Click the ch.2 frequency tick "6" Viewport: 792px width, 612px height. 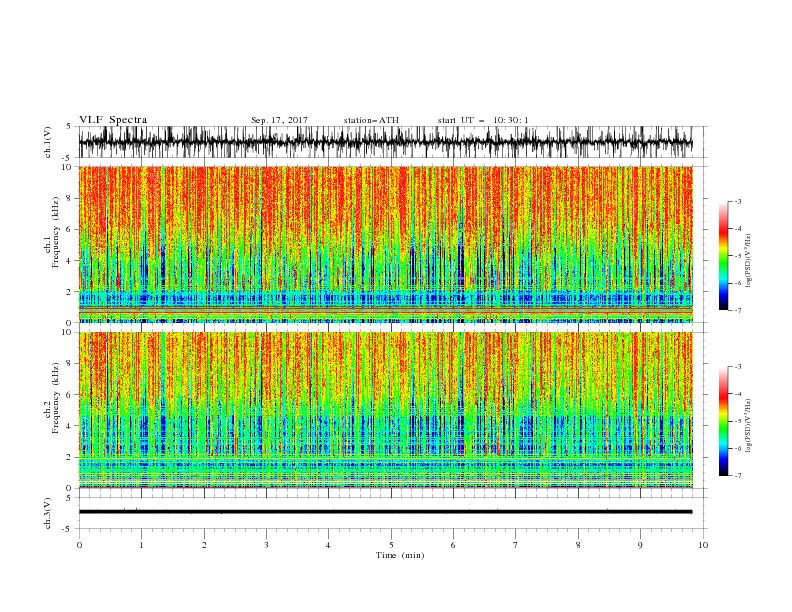pos(70,395)
